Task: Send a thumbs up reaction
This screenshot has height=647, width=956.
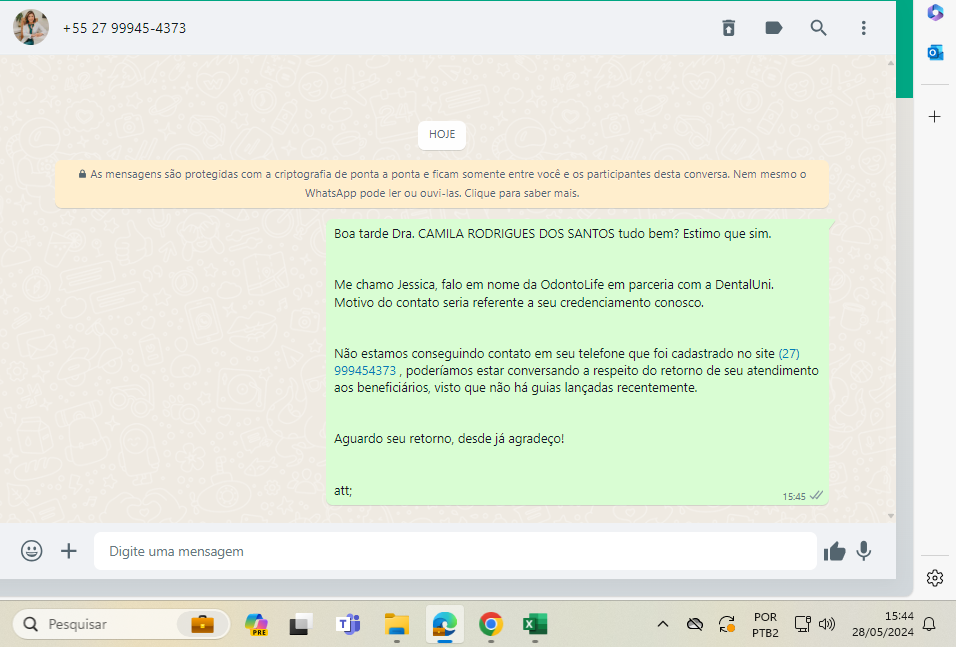Action: (x=835, y=552)
